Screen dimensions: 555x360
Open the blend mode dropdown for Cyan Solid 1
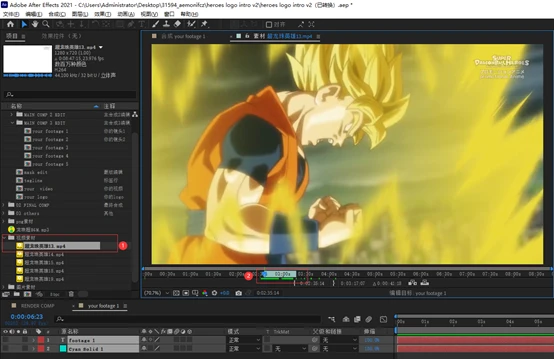[x=244, y=349]
